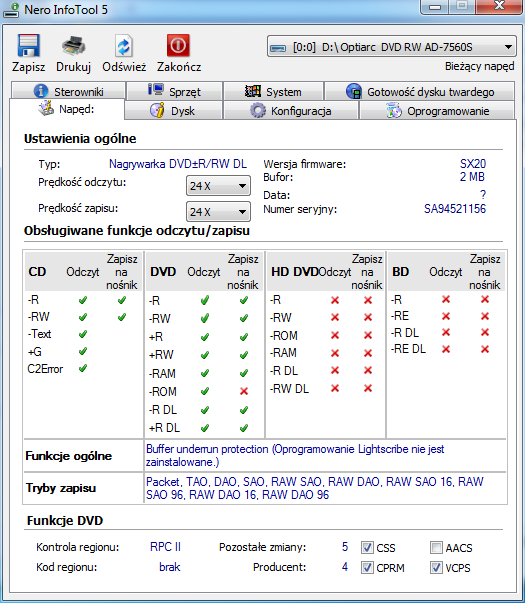Image resolution: width=525 pixels, height=603 pixels.
Task: Open the Prędkość zapisu 24 X dropdown
Action: click(x=218, y=212)
